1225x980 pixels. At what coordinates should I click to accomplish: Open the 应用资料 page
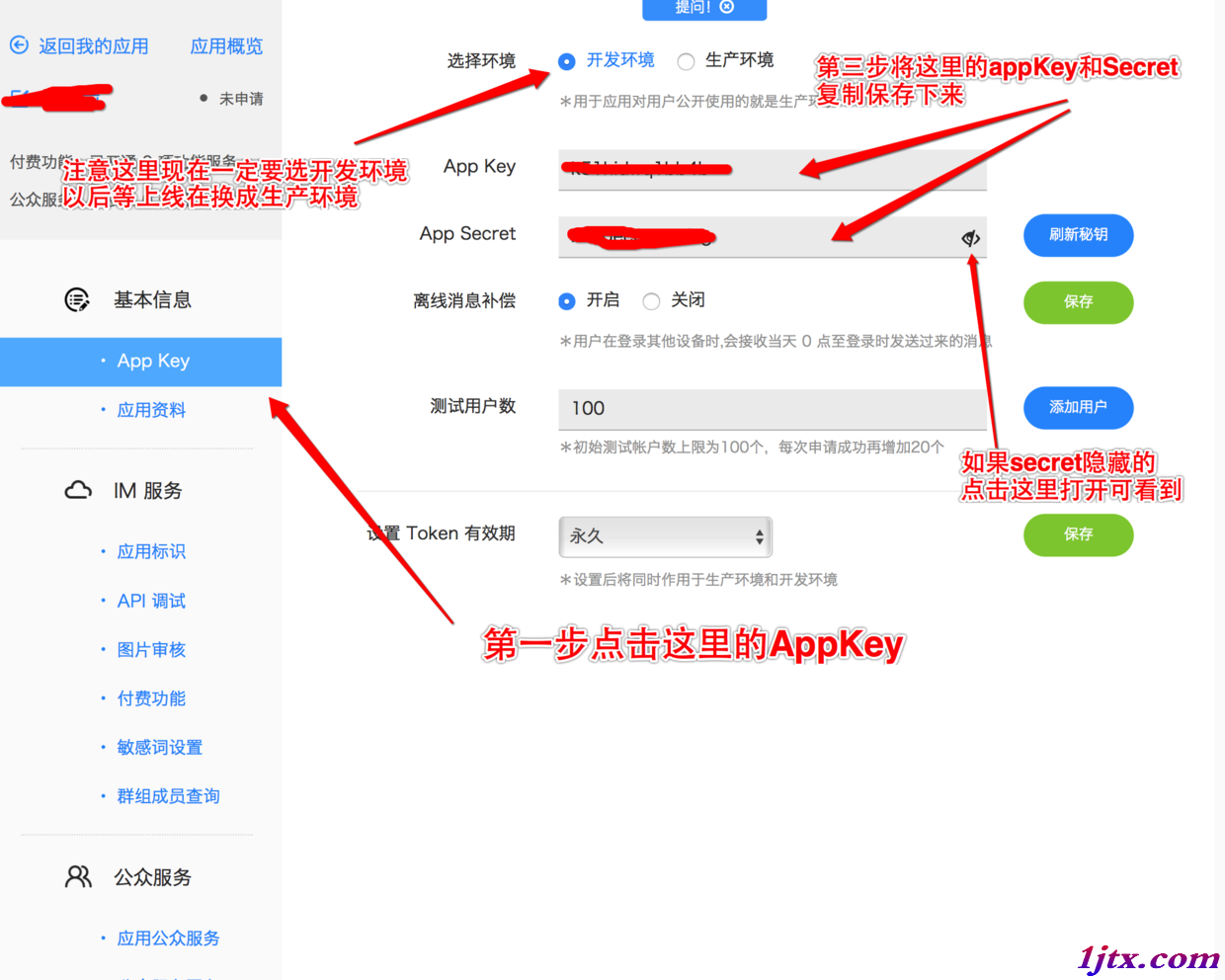pyautogui.click(x=151, y=409)
